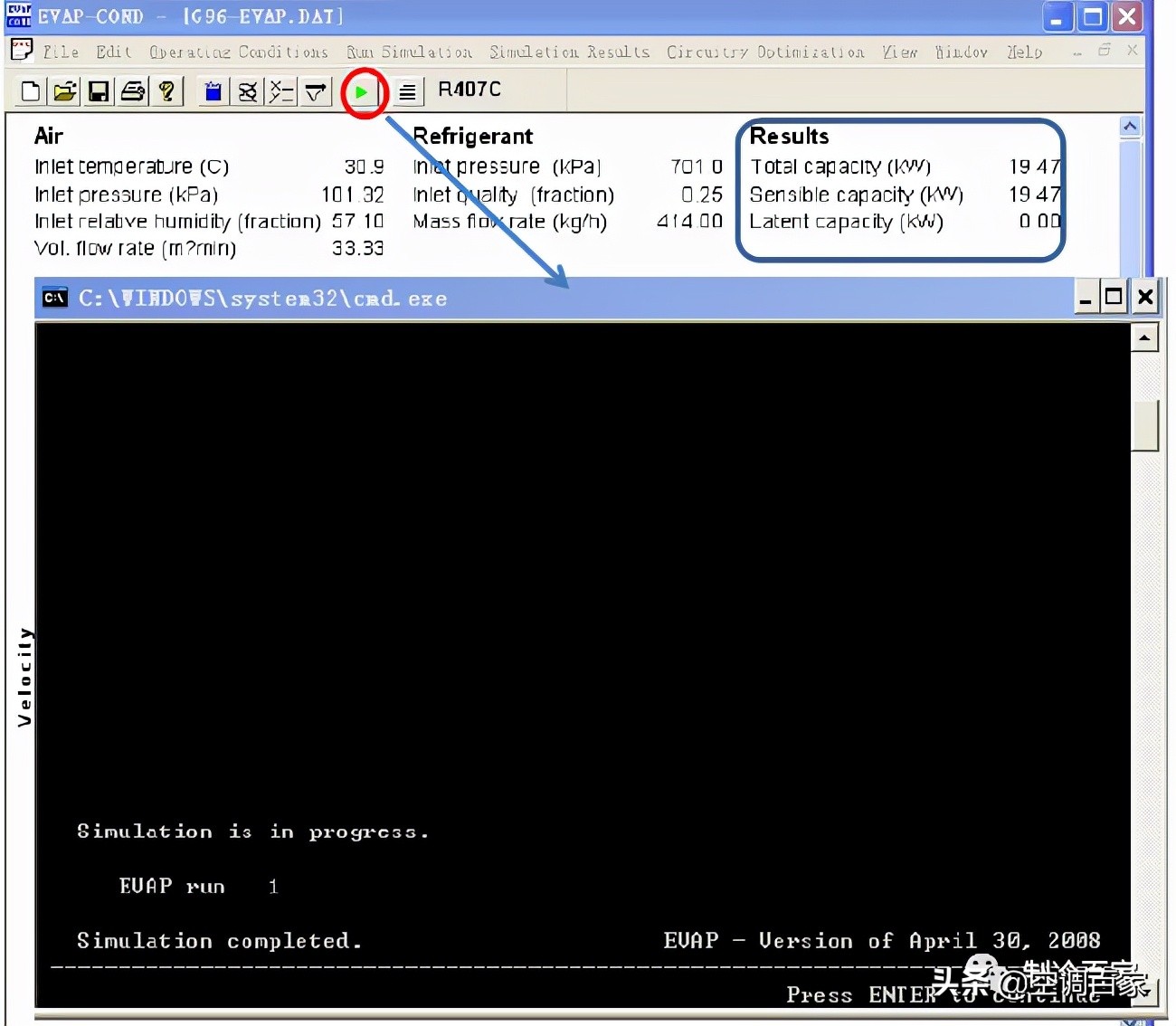Viewport: 1176px width, 1026px height.
Task: Minimize the EVAP-COND main window
Action: coord(1057,16)
